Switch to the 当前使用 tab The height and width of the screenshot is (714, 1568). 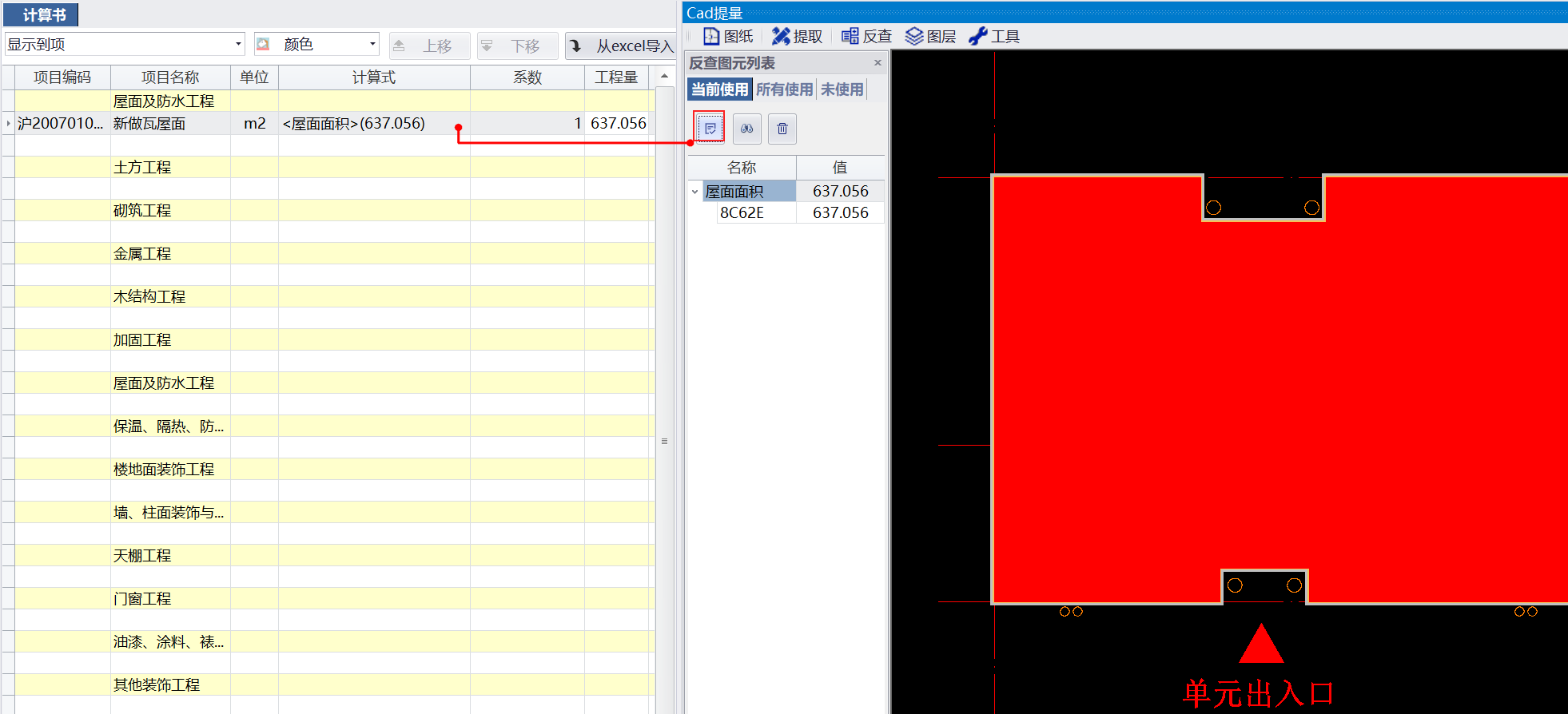click(x=719, y=89)
